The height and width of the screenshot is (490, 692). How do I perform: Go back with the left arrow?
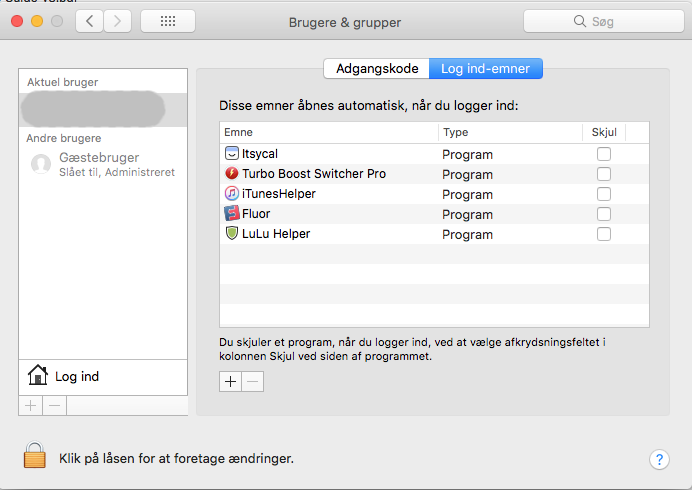(90, 21)
